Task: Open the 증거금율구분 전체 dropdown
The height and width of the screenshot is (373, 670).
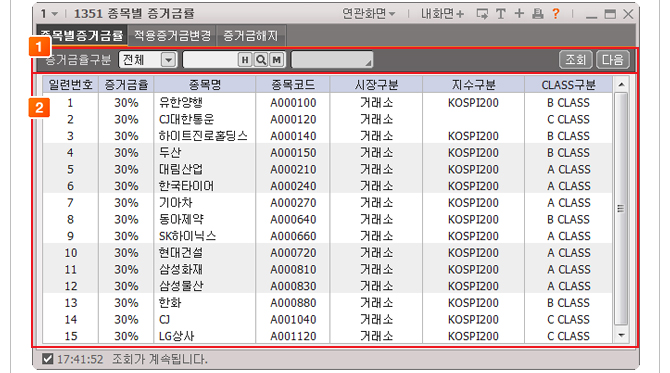Action: 169,60
